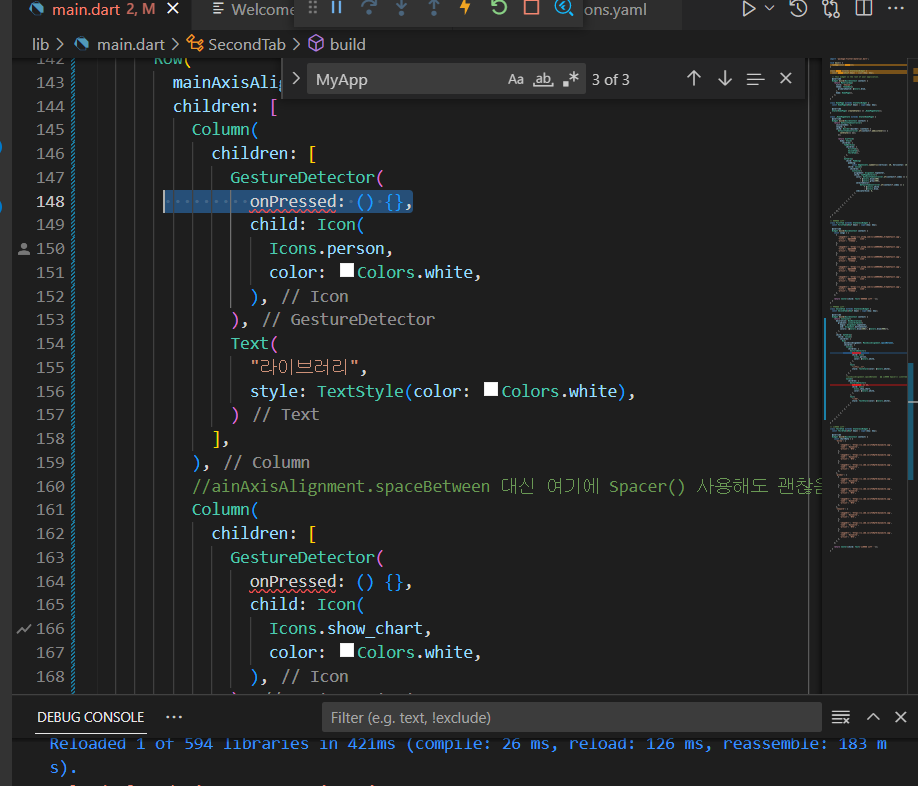This screenshot has width=918, height=786.
Task: Open white color swatch on line 151
Action: [x=347, y=270]
